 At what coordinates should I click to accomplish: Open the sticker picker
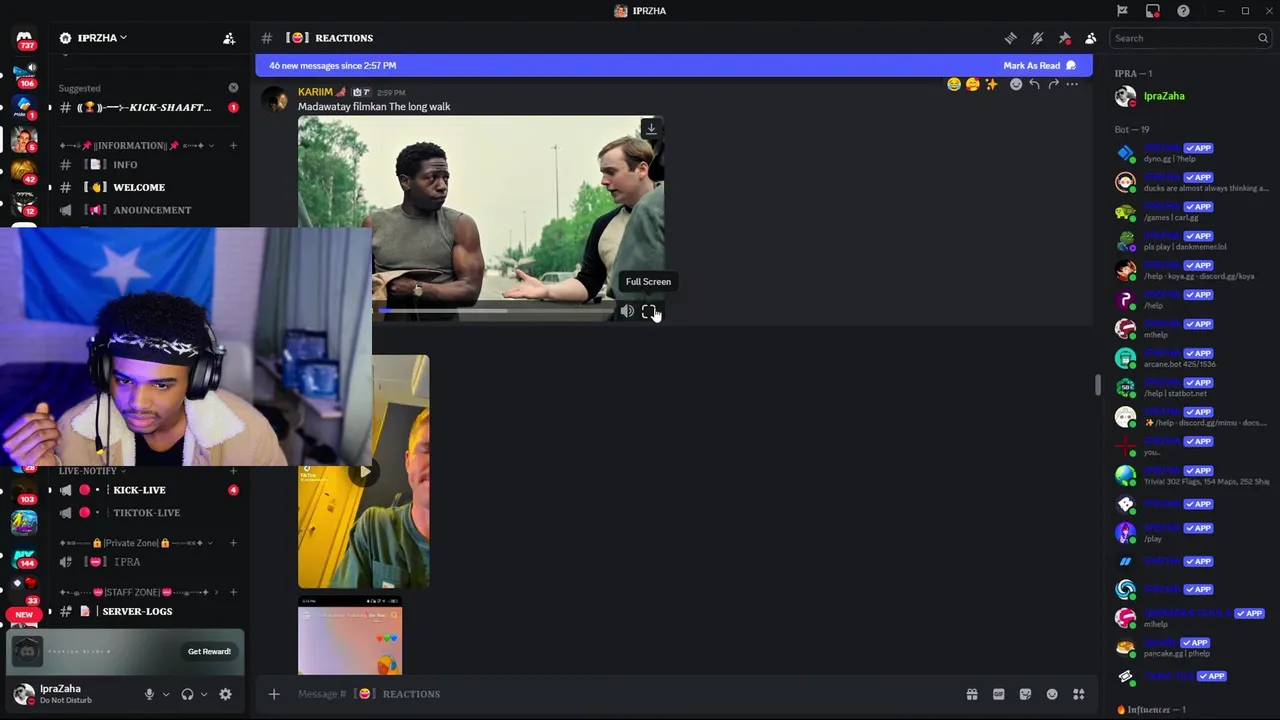pyautogui.click(x=1025, y=694)
